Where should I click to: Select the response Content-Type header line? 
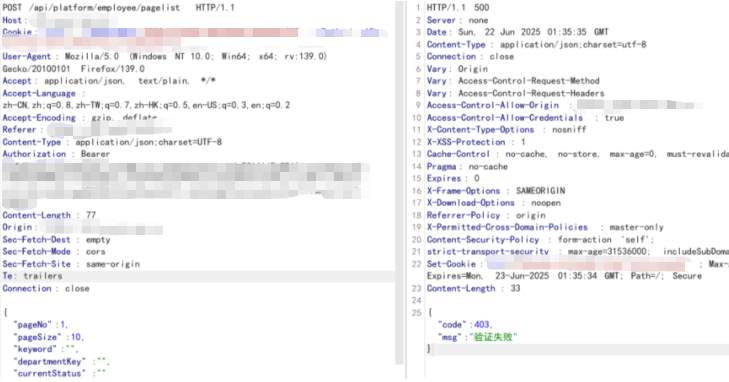click(x=537, y=45)
